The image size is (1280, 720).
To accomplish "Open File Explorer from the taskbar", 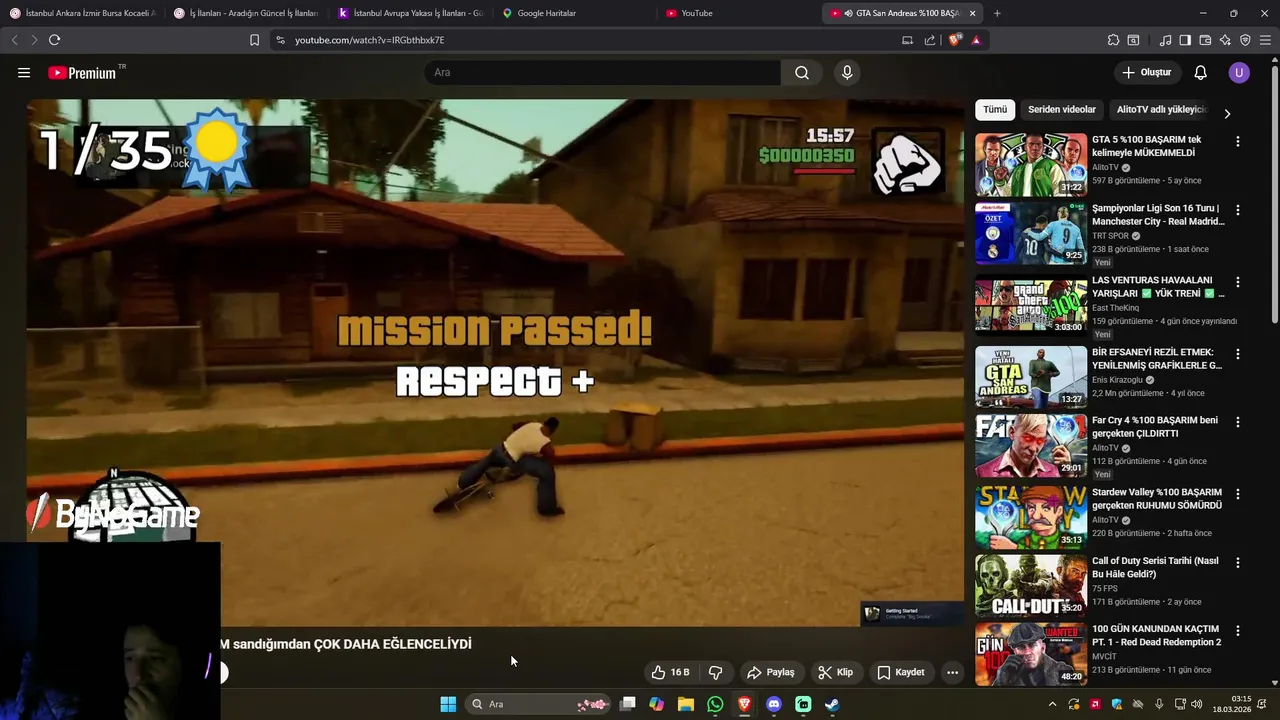I will pyautogui.click(x=685, y=704).
